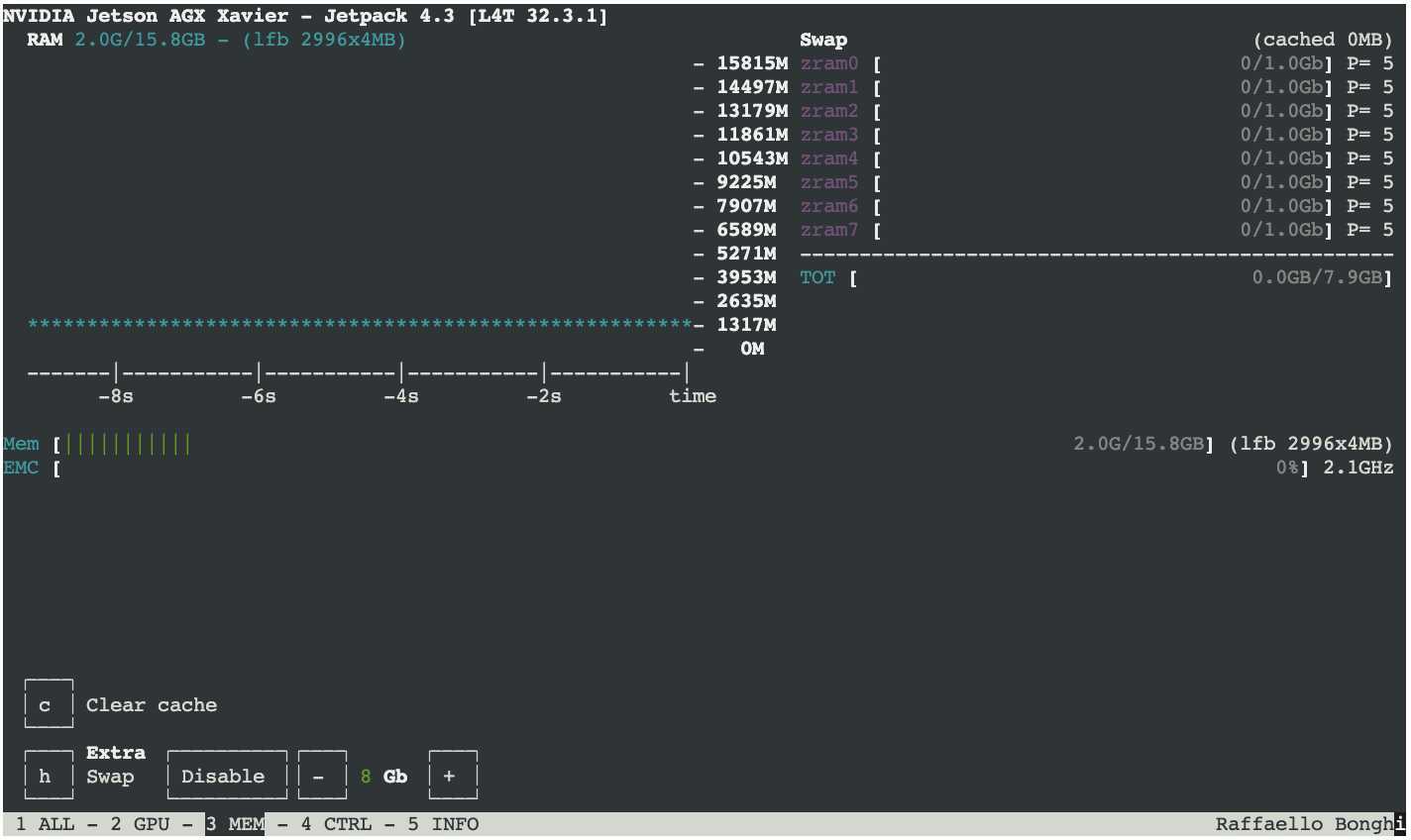
Task: Select the zram5 swap row
Action: pyautogui.click(x=1097, y=182)
